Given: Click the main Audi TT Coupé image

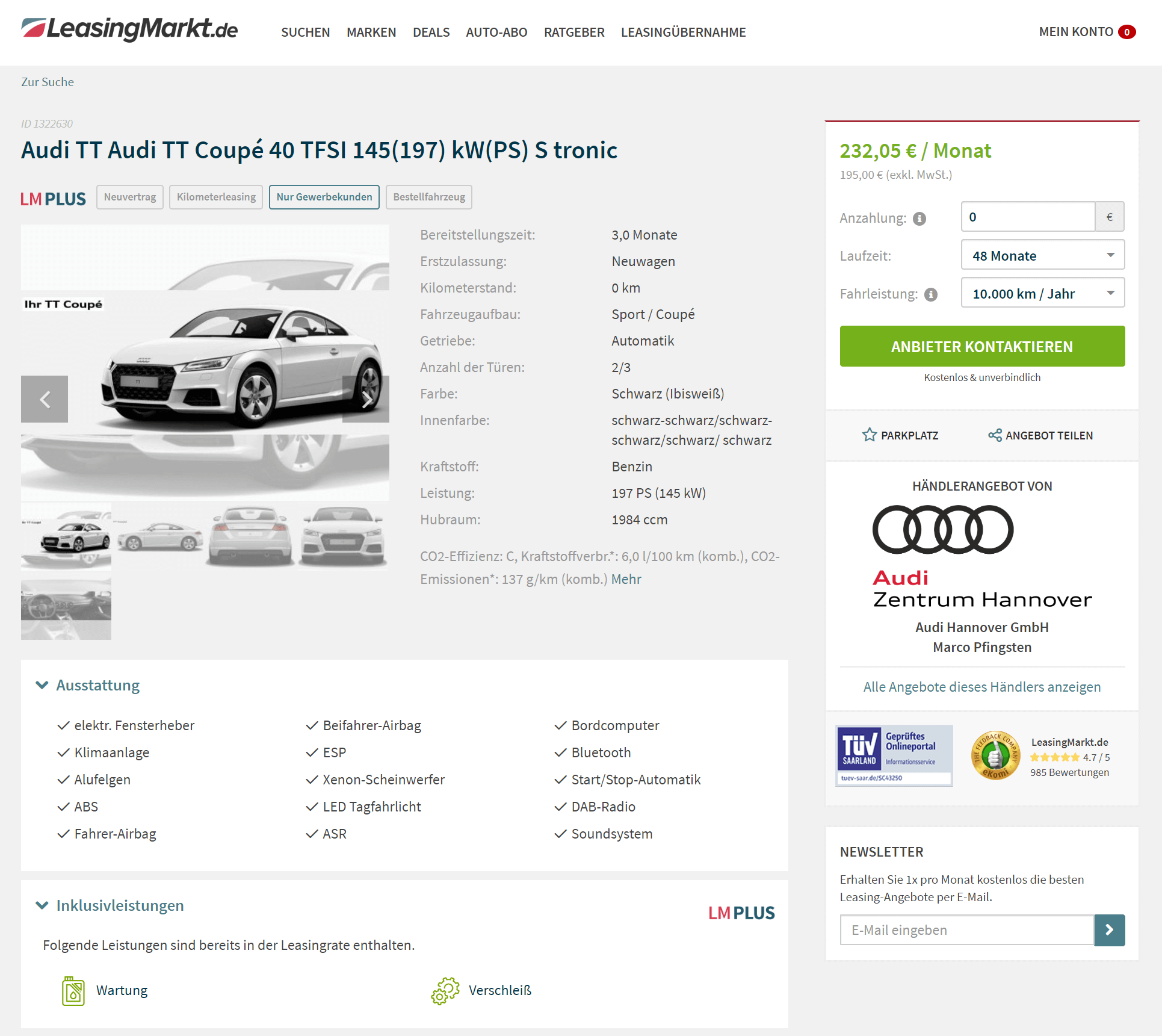Looking at the screenshot, I should (205, 363).
